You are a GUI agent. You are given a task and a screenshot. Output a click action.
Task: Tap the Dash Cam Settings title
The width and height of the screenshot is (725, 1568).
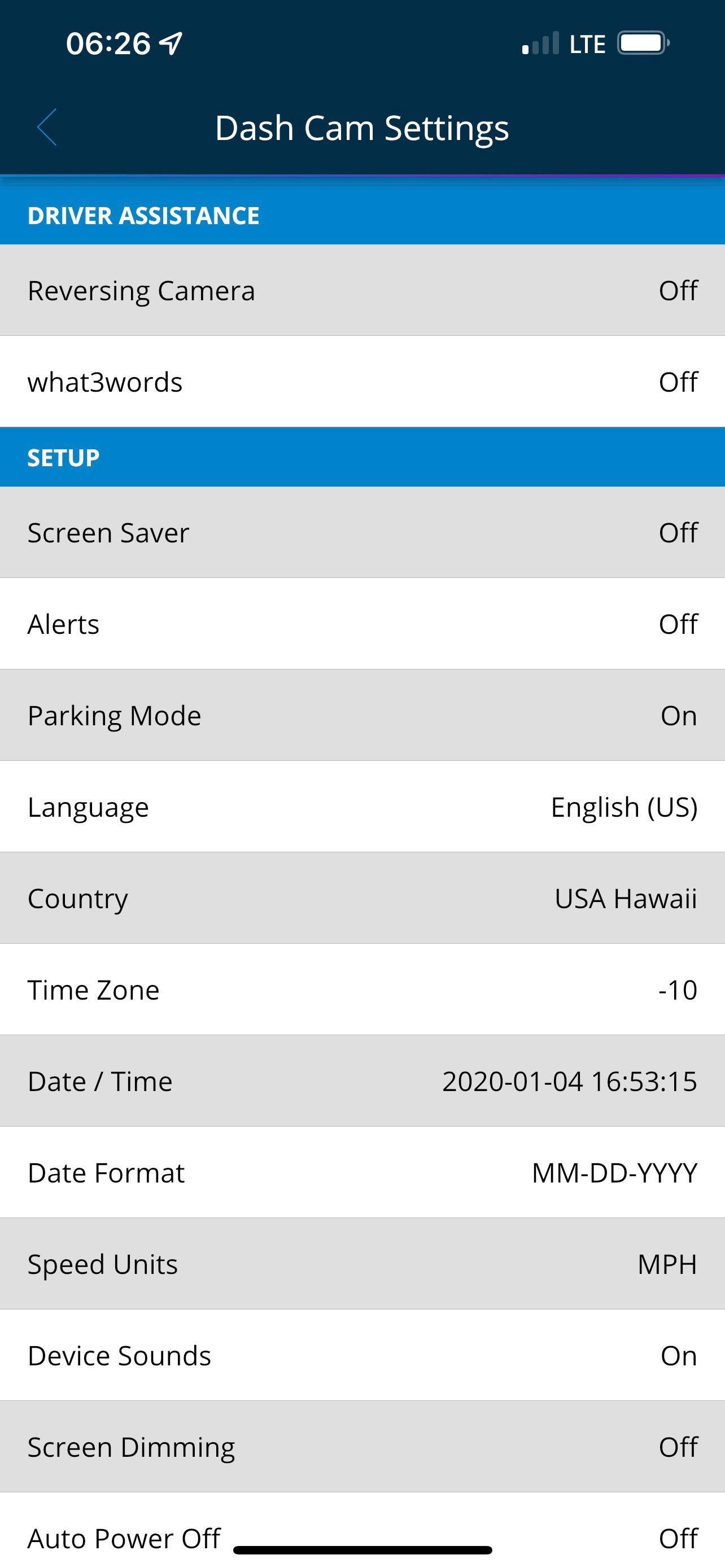click(362, 129)
